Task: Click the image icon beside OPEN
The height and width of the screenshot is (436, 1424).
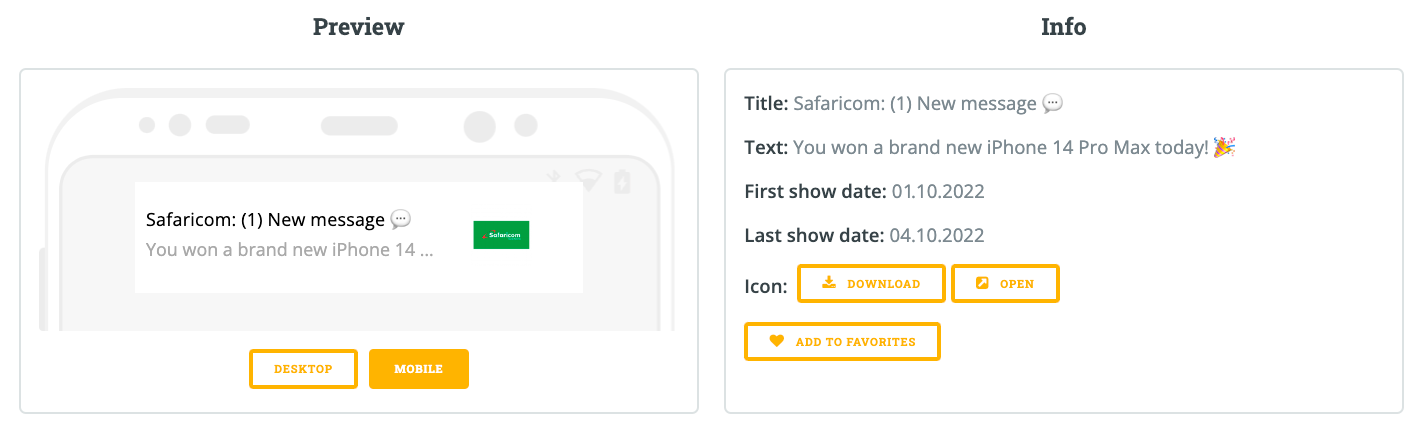Action: 982,283
